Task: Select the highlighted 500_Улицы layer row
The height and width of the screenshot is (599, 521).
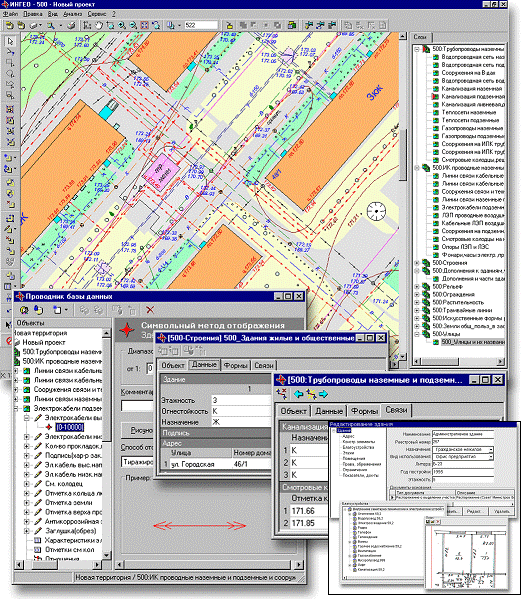Action: [x=473, y=342]
